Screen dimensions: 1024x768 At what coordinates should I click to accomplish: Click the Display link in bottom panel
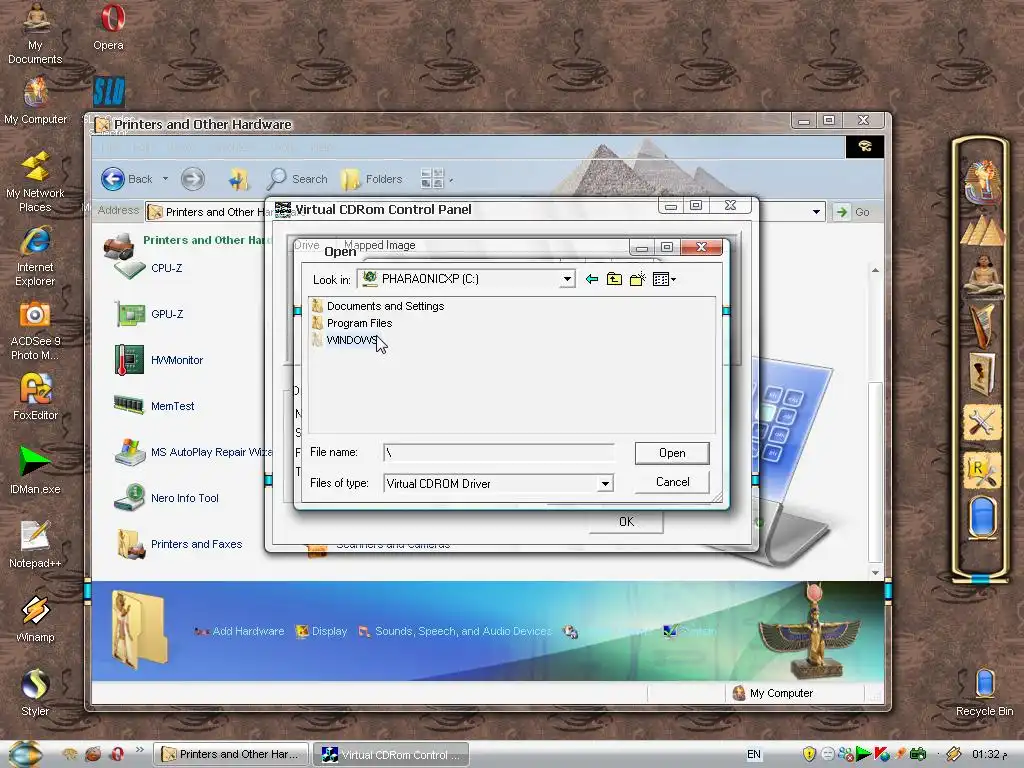(x=321, y=632)
